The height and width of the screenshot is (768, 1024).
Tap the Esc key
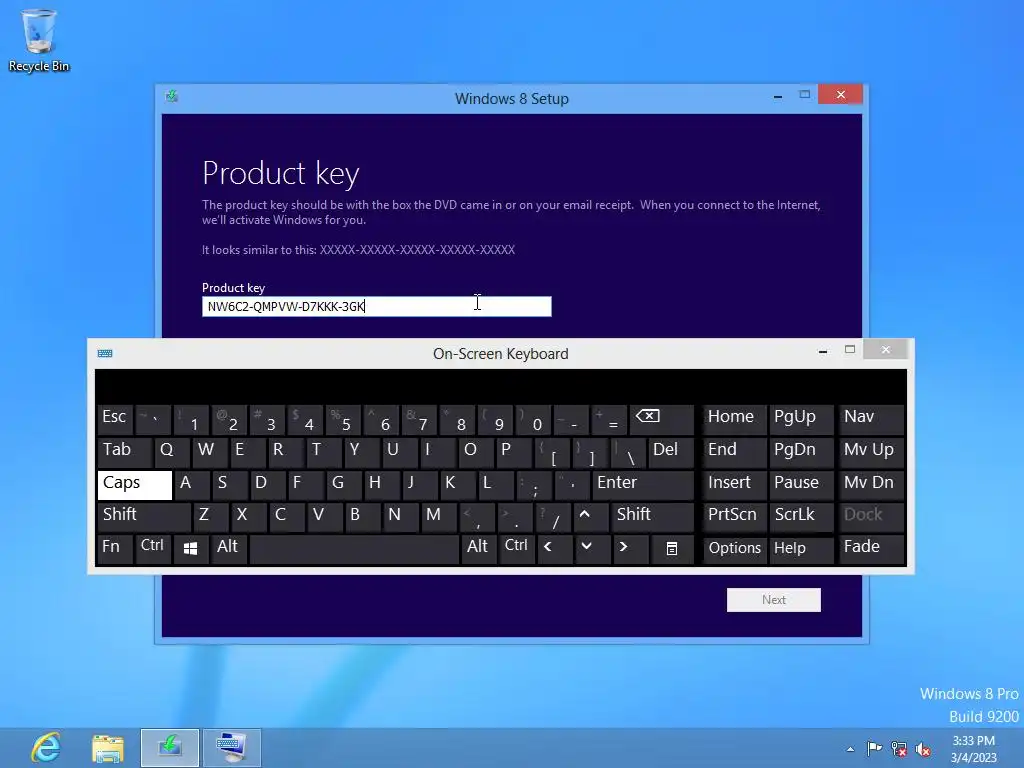click(115, 419)
